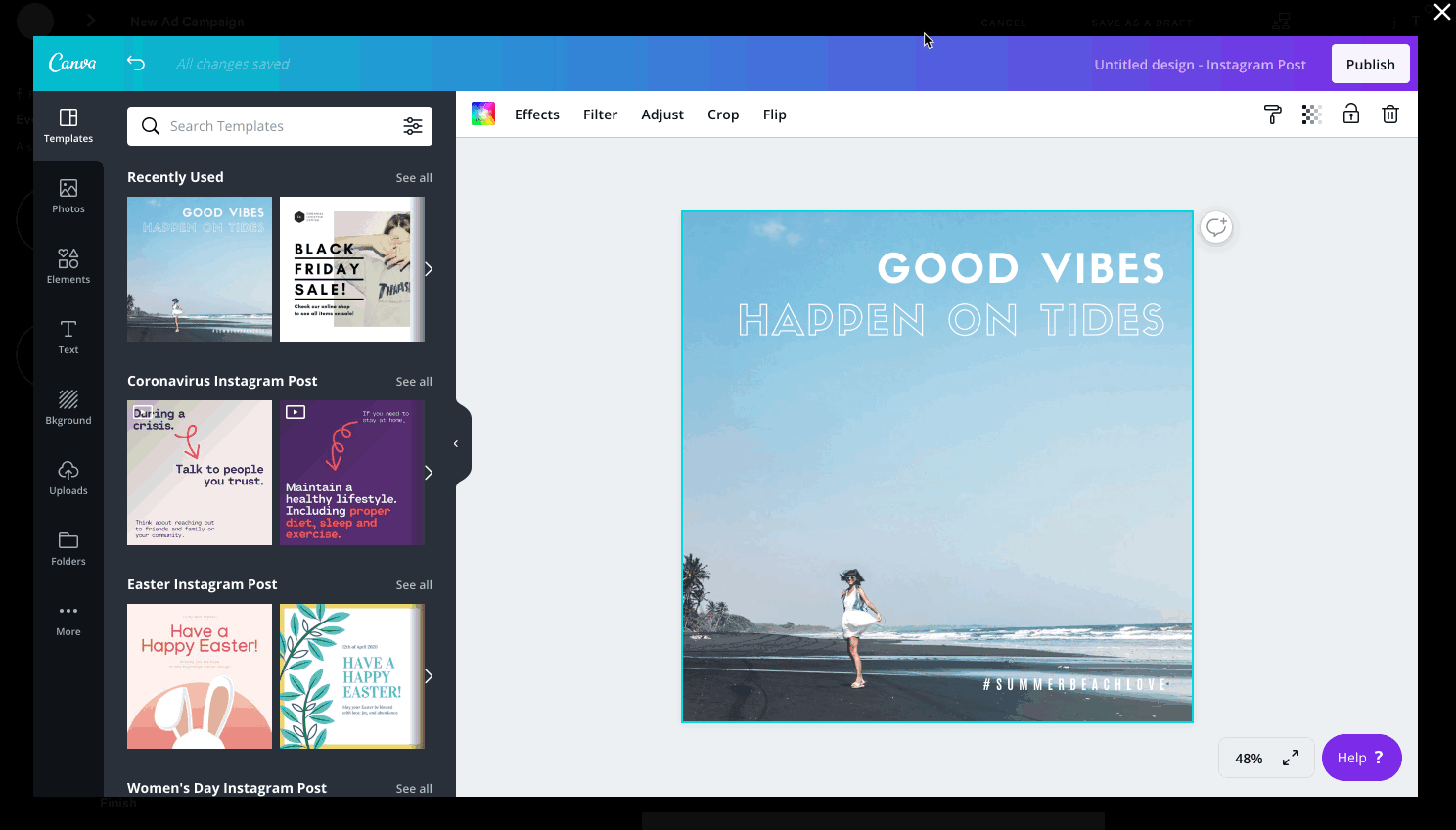Open the Effects menu
This screenshot has height=830, width=1456.
537,115
